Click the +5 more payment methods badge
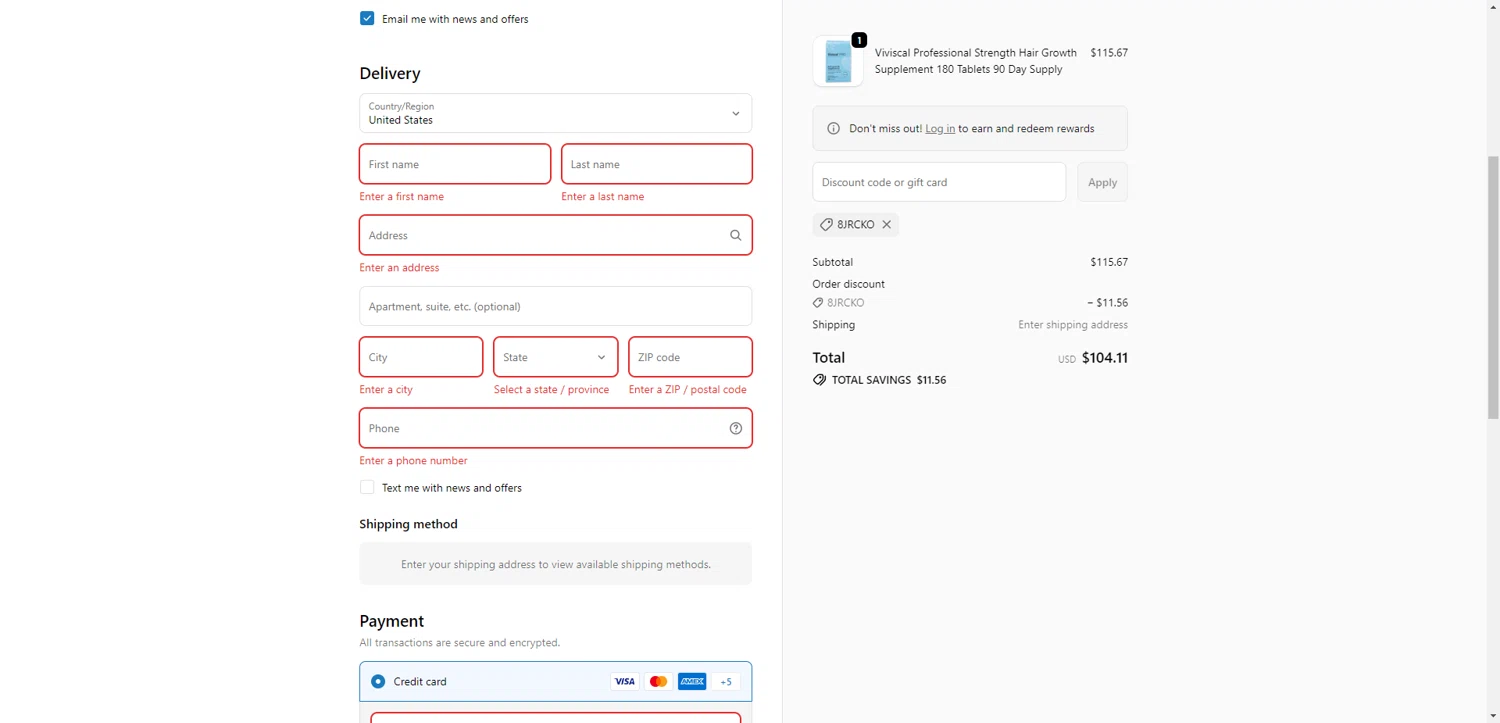Screen dimensions: 1500x723 (x=726, y=682)
